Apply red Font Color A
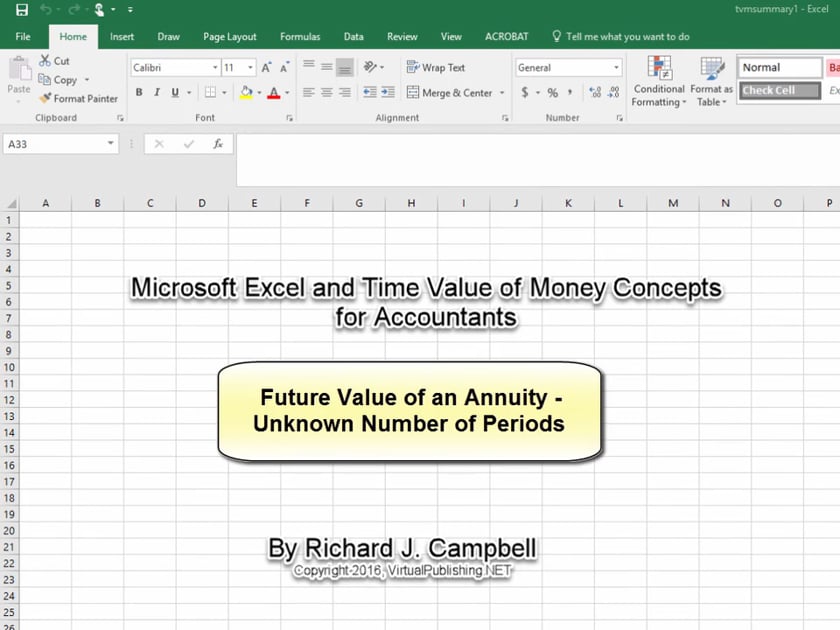 [274, 92]
